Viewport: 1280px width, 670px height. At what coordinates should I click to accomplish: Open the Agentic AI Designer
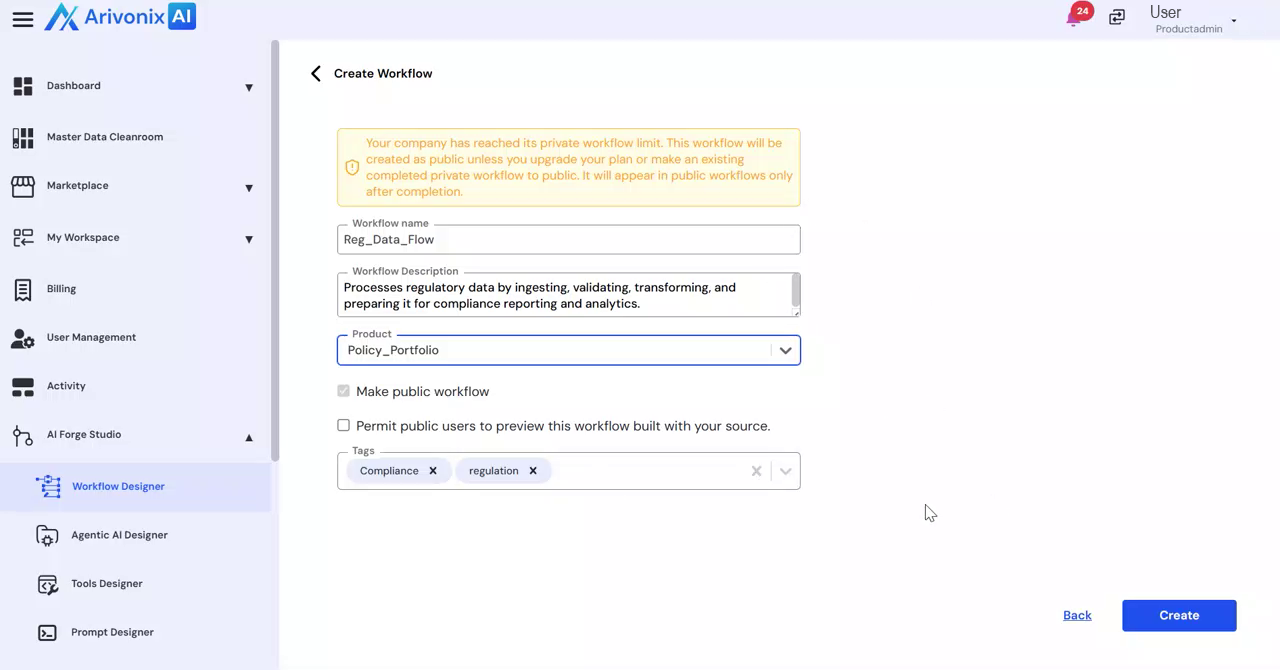[119, 535]
